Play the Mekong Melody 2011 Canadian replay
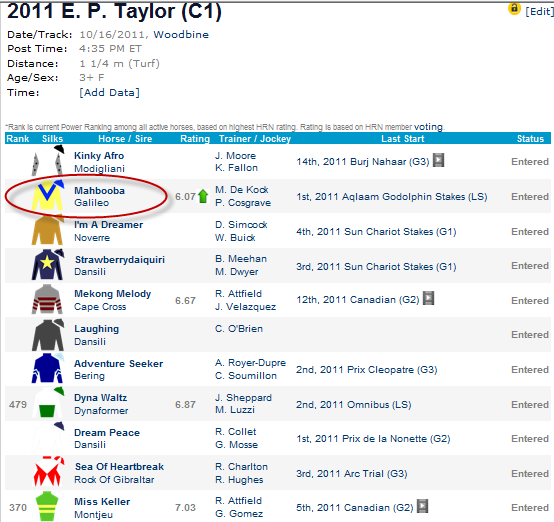The width and height of the screenshot is (554, 522). coord(429,298)
